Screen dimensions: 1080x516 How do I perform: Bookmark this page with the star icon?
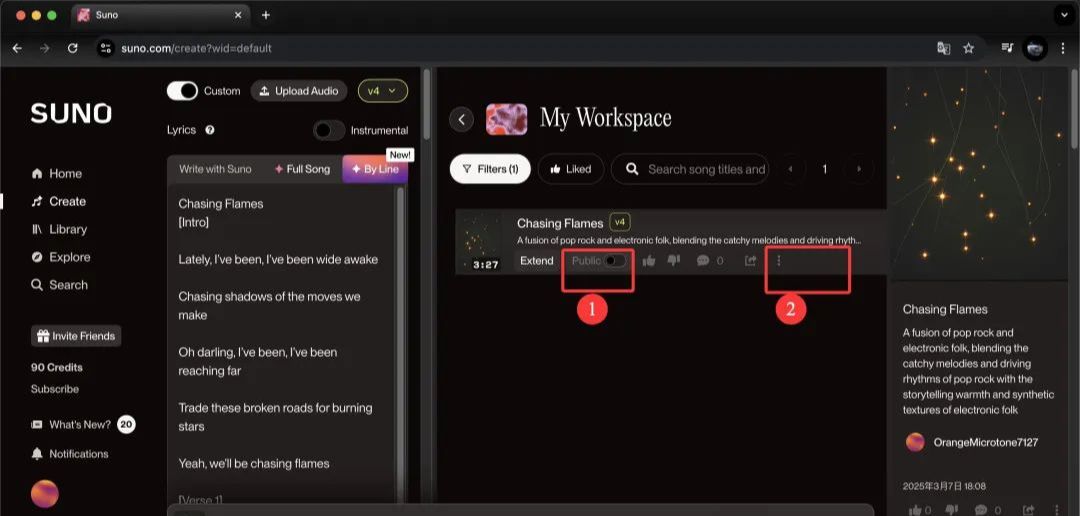click(969, 48)
